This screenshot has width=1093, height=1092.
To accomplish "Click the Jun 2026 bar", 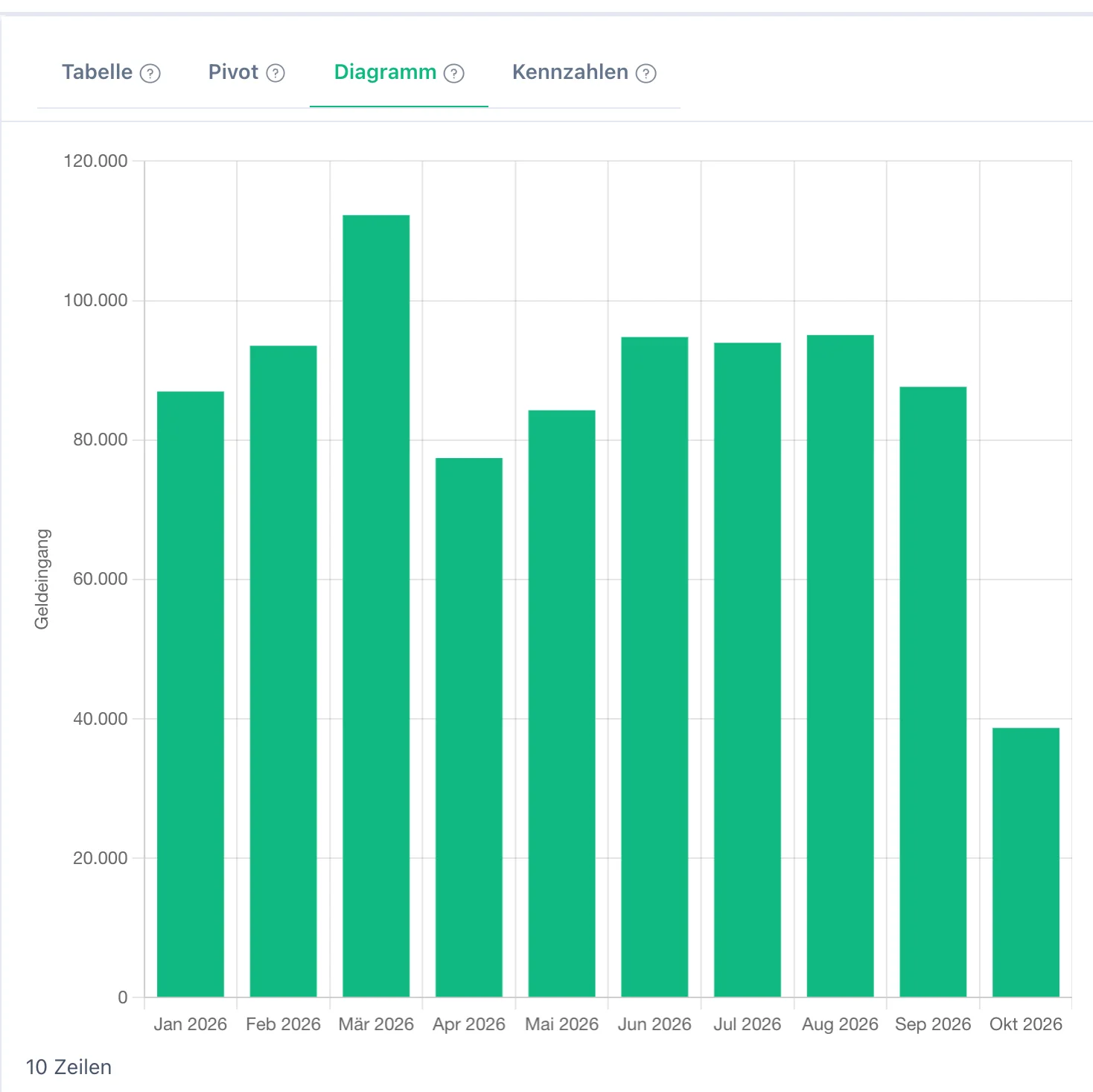I will 654,667.
